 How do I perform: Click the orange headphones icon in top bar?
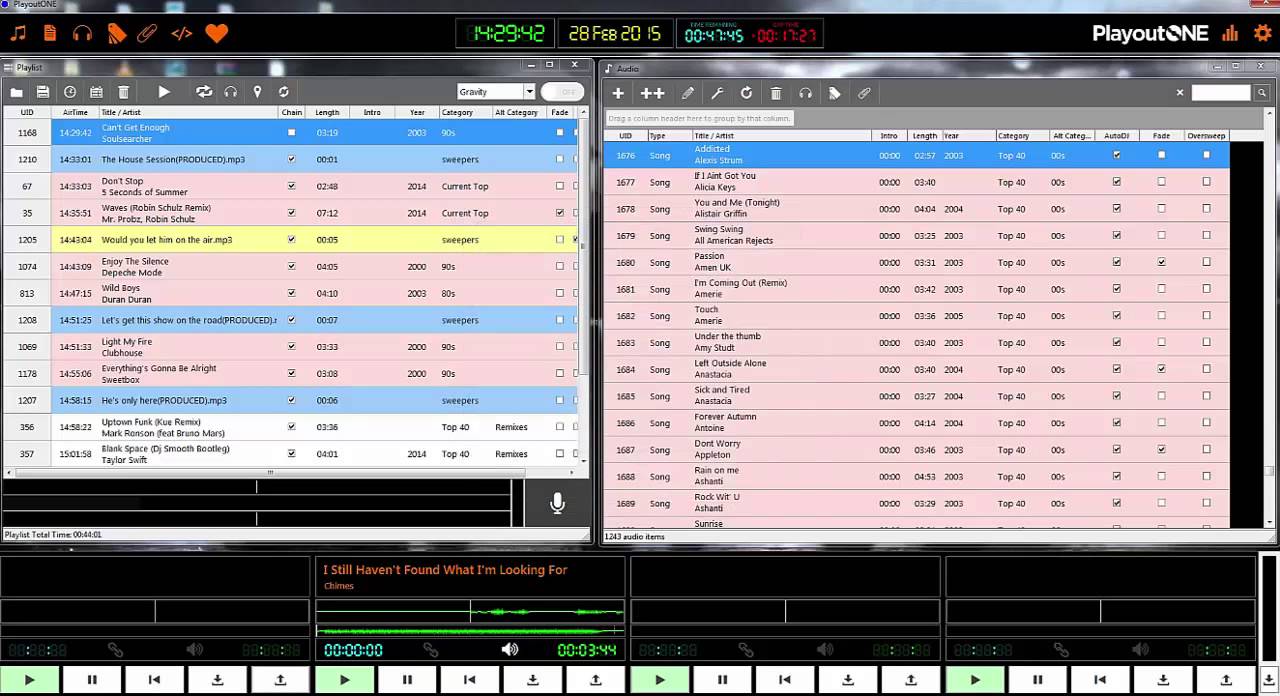coord(83,33)
